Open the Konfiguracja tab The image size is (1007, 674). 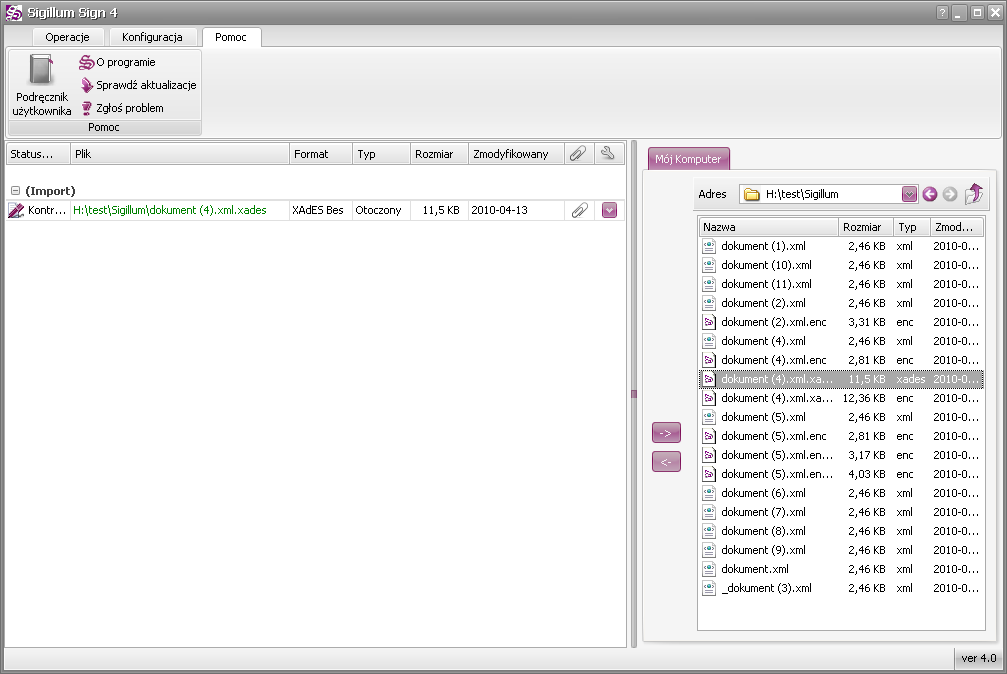click(152, 37)
